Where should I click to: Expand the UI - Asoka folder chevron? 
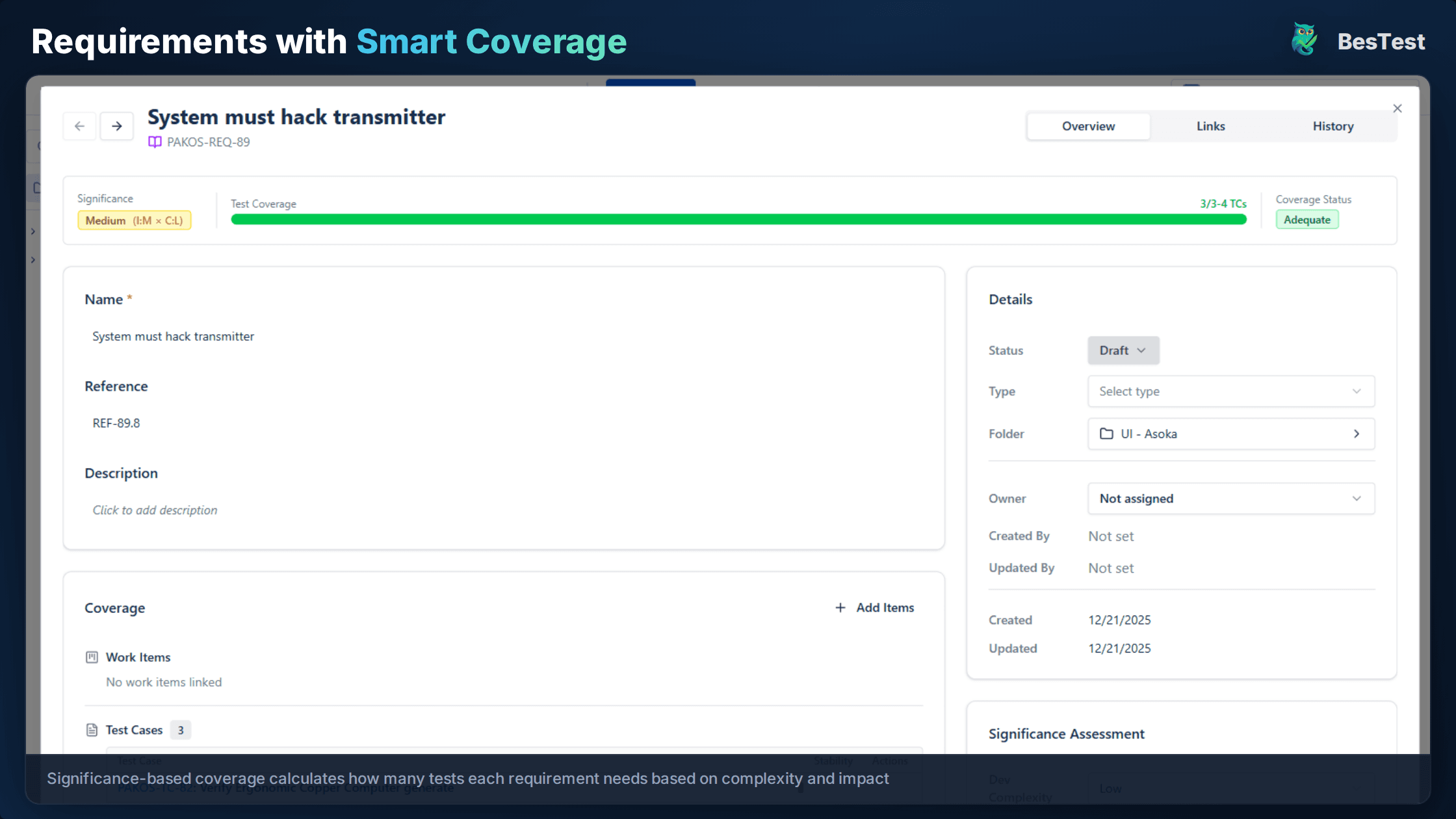pos(1357,434)
